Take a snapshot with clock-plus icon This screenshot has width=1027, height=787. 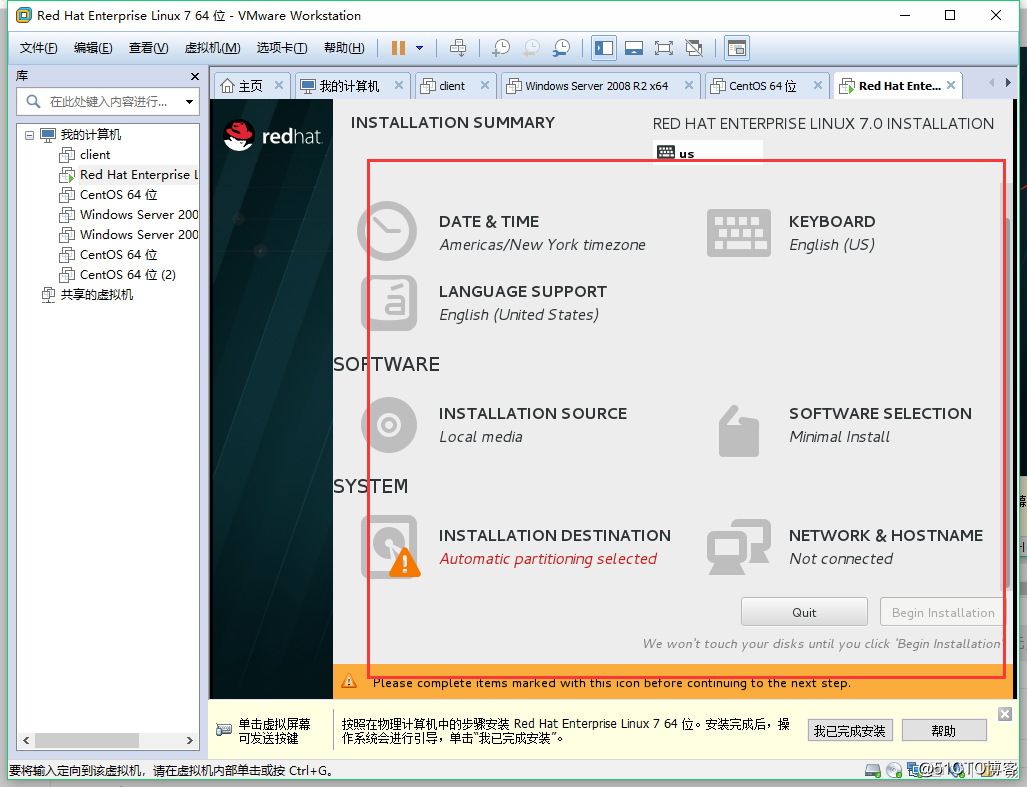click(x=501, y=48)
